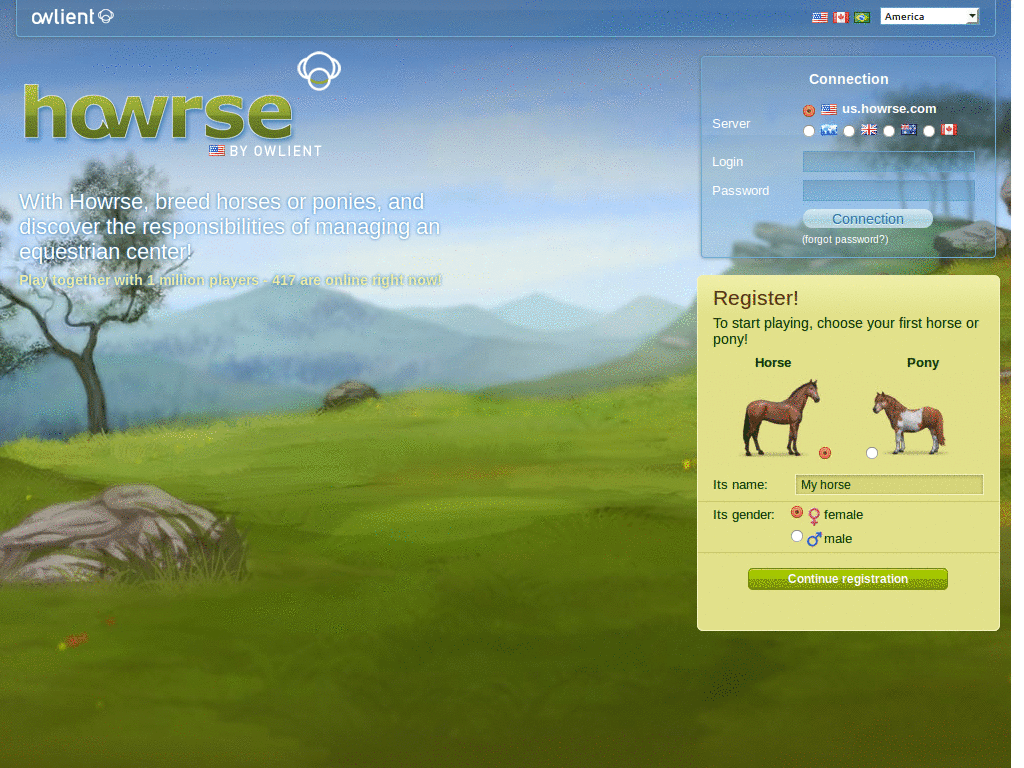Image resolution: width=1024 pixels, height=768 pixels.
Task: Select the Horse radio button
Action: pyautogui.click(x=825, y=453)
